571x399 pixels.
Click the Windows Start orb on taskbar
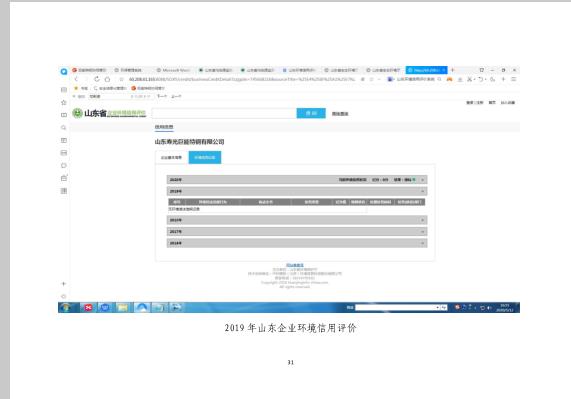pos(66,308)
